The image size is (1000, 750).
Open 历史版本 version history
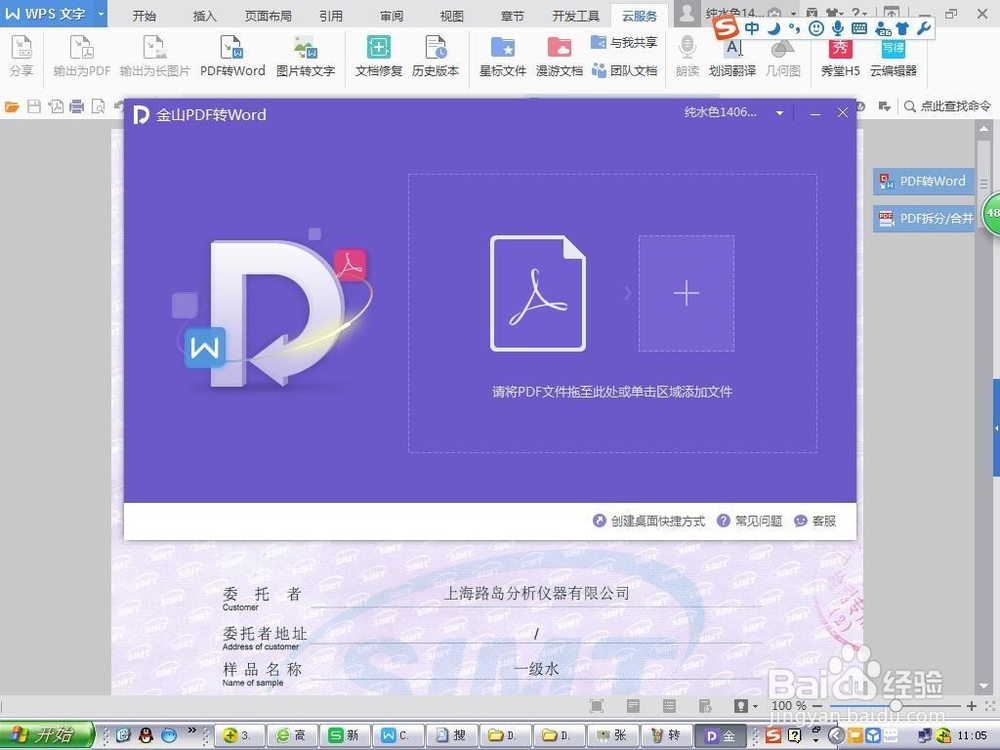coord(436,56)
